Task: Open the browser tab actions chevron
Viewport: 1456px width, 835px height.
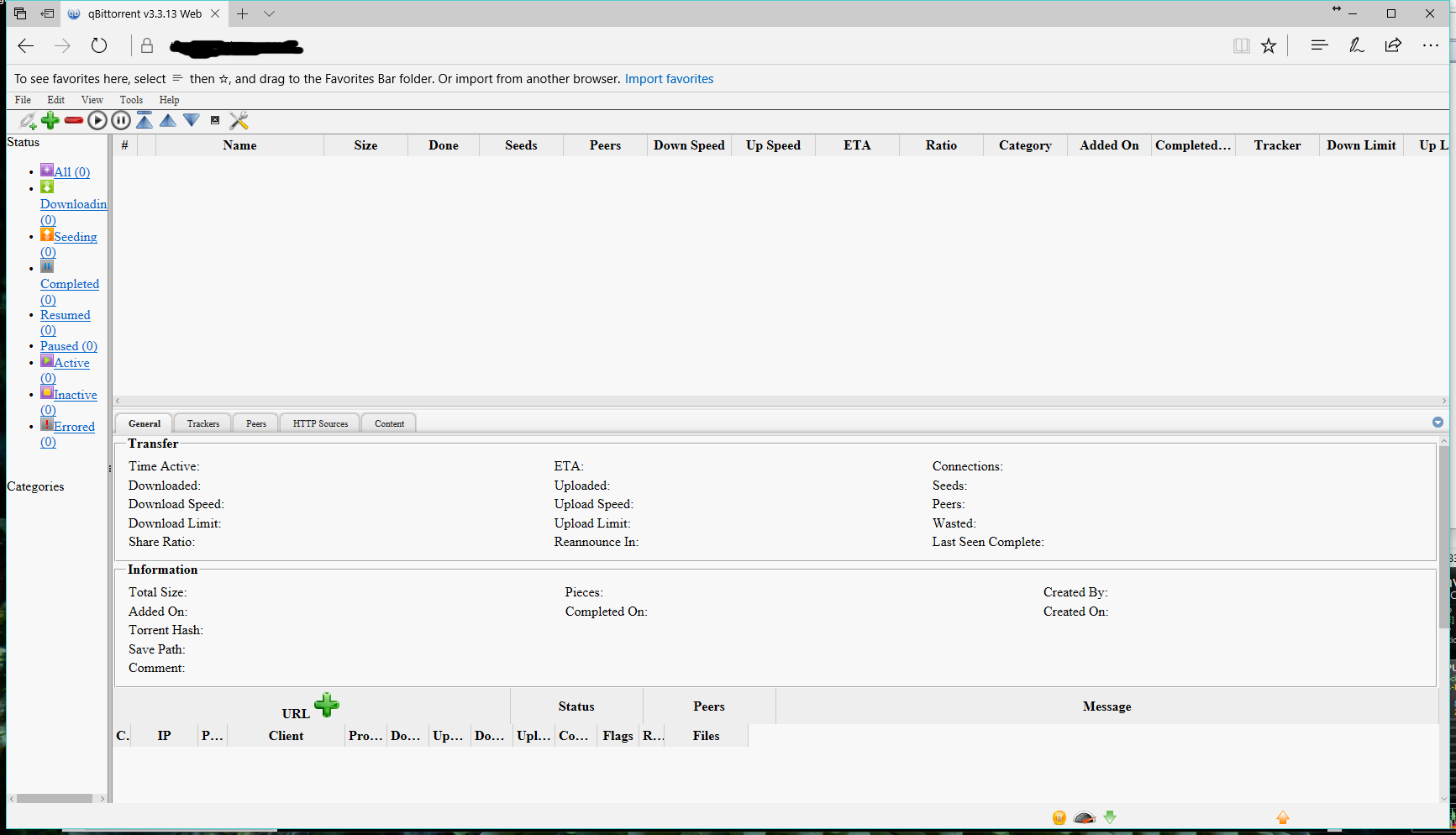Action: pos(269,13)
